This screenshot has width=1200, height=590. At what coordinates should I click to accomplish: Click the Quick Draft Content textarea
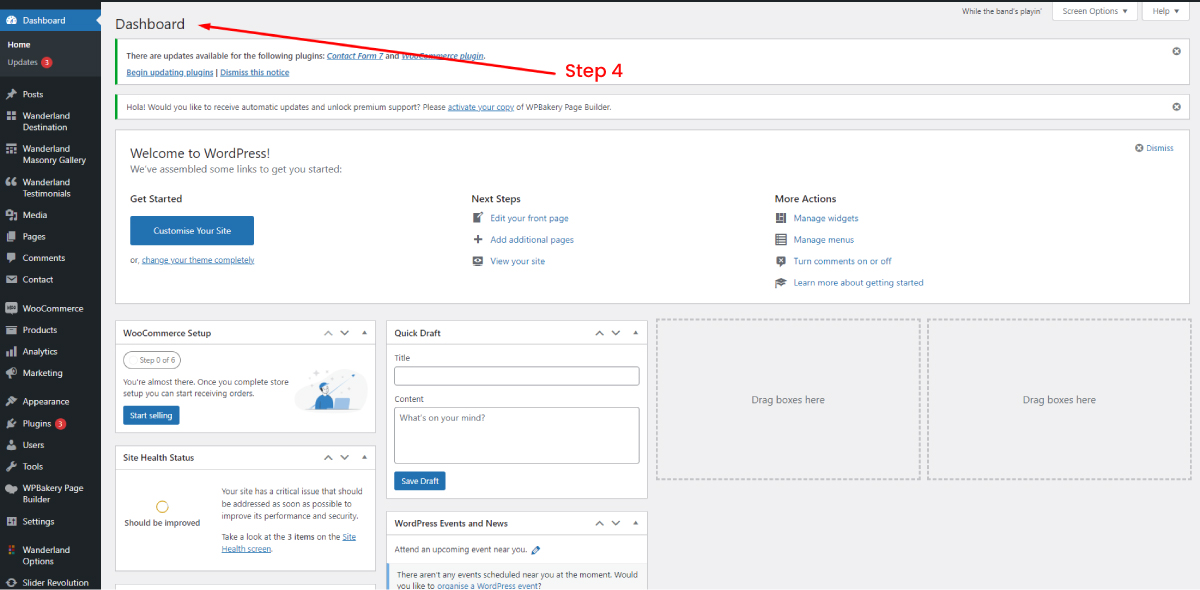tap(516, 435)
